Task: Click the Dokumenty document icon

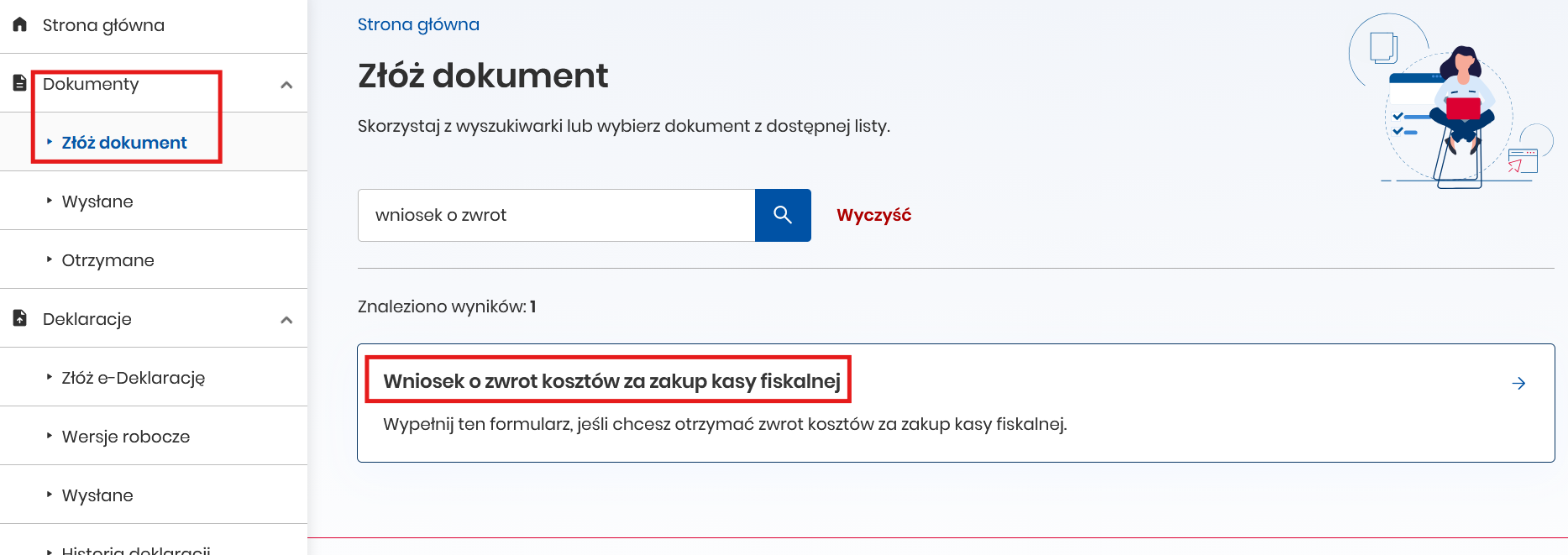Action: [x=20, y=83]
